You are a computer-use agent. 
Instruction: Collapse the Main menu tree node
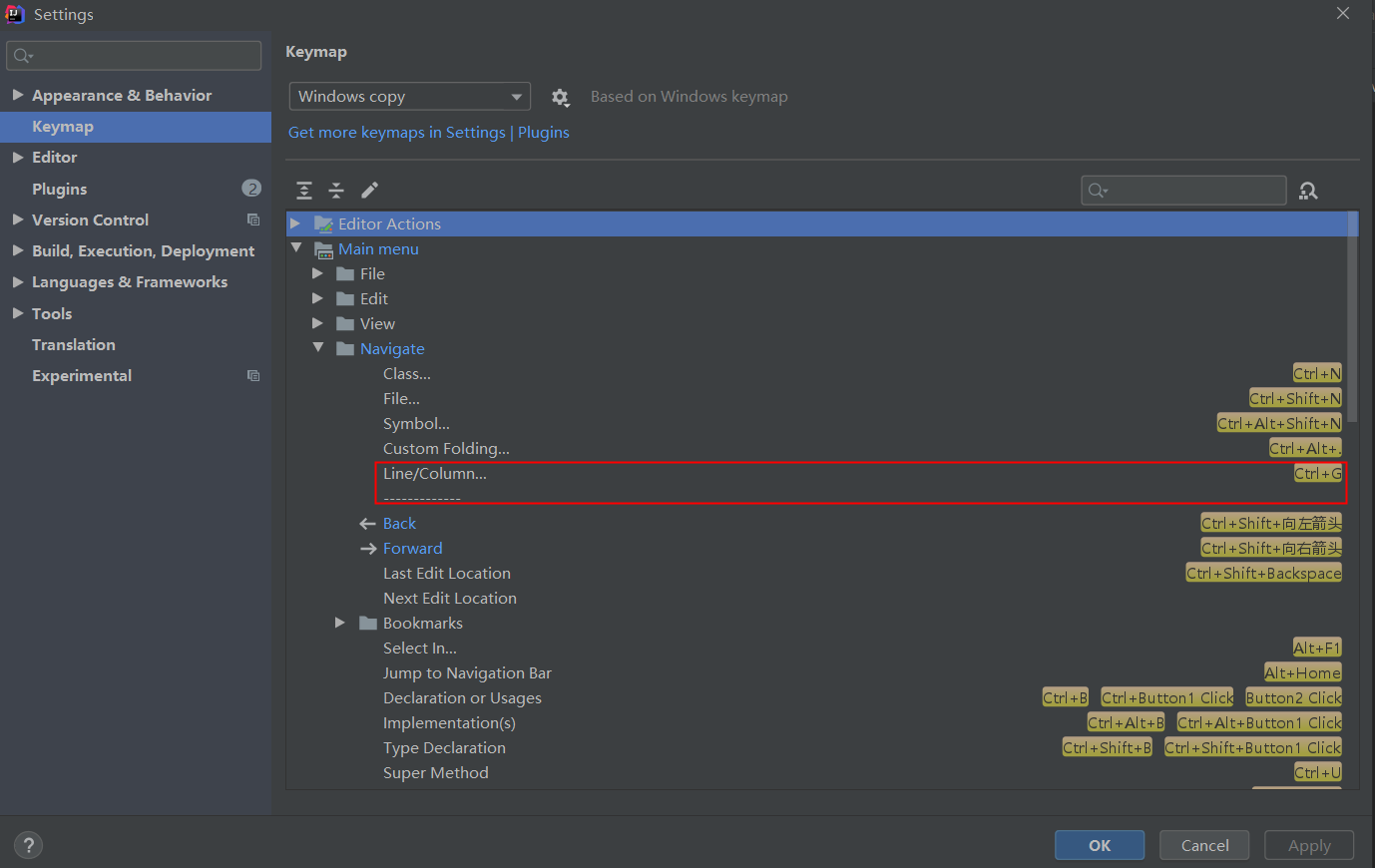[295, 247]
